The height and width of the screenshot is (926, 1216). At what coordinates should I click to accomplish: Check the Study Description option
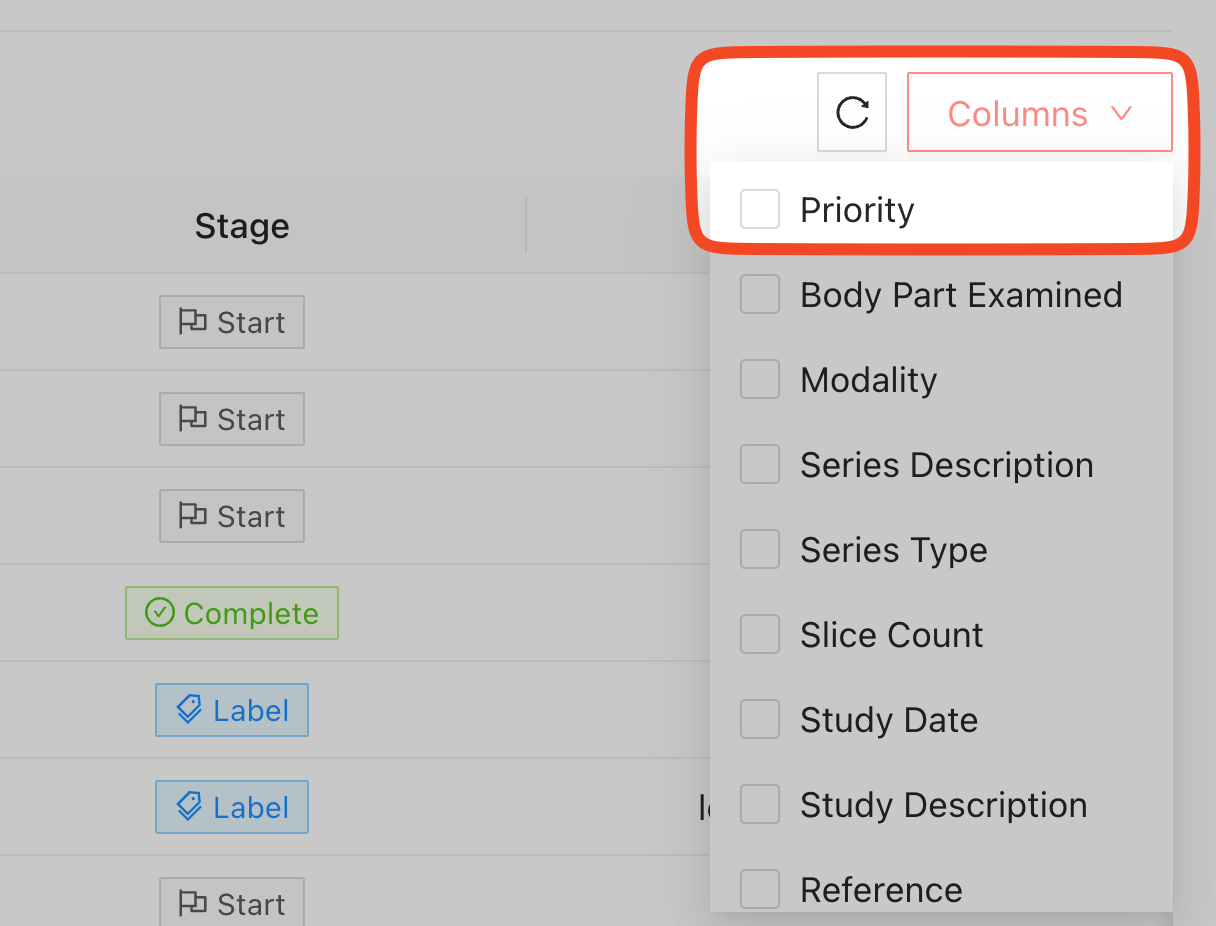(x=760, y=805)
